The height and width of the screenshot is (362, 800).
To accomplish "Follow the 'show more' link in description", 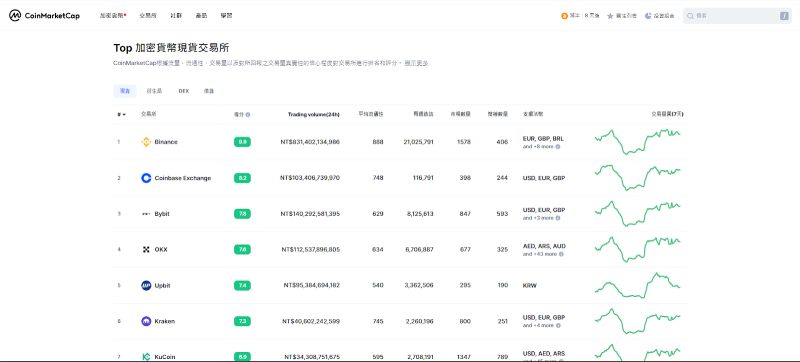I will click(416, 63).
